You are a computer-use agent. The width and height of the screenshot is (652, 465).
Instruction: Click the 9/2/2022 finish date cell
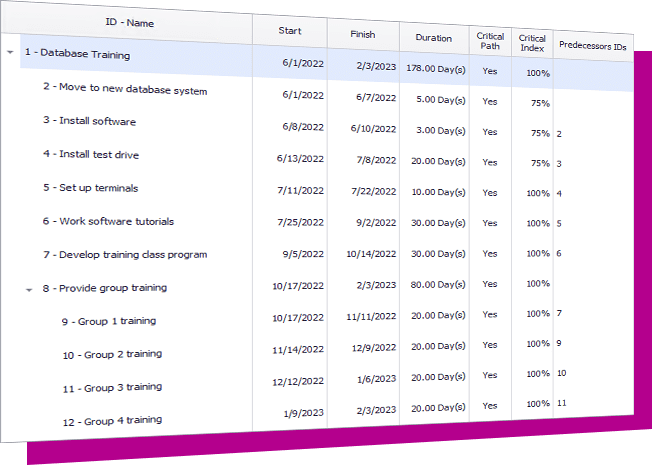[376, 223]
